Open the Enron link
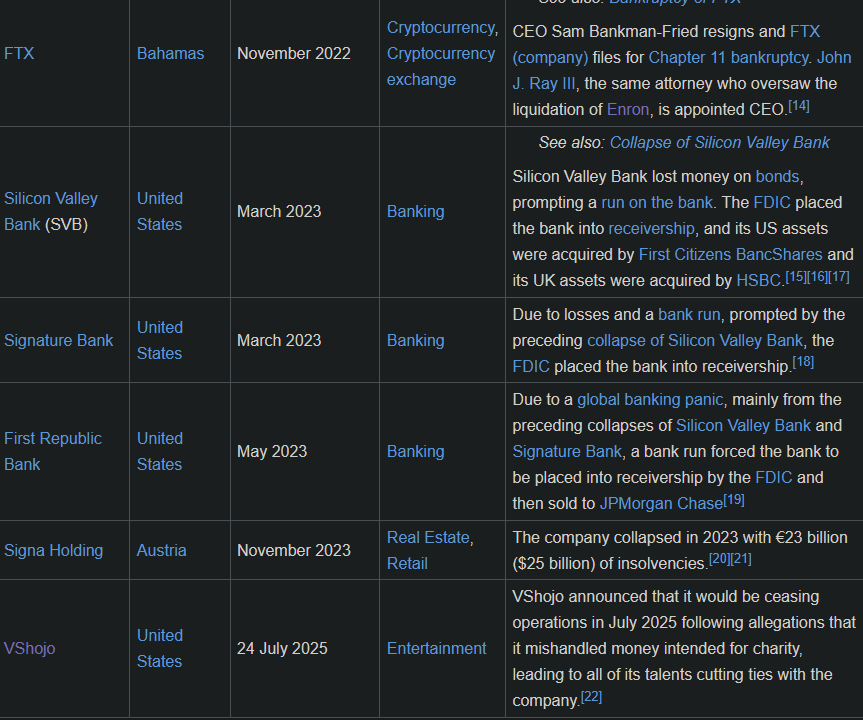 click(x=628, y=110)
